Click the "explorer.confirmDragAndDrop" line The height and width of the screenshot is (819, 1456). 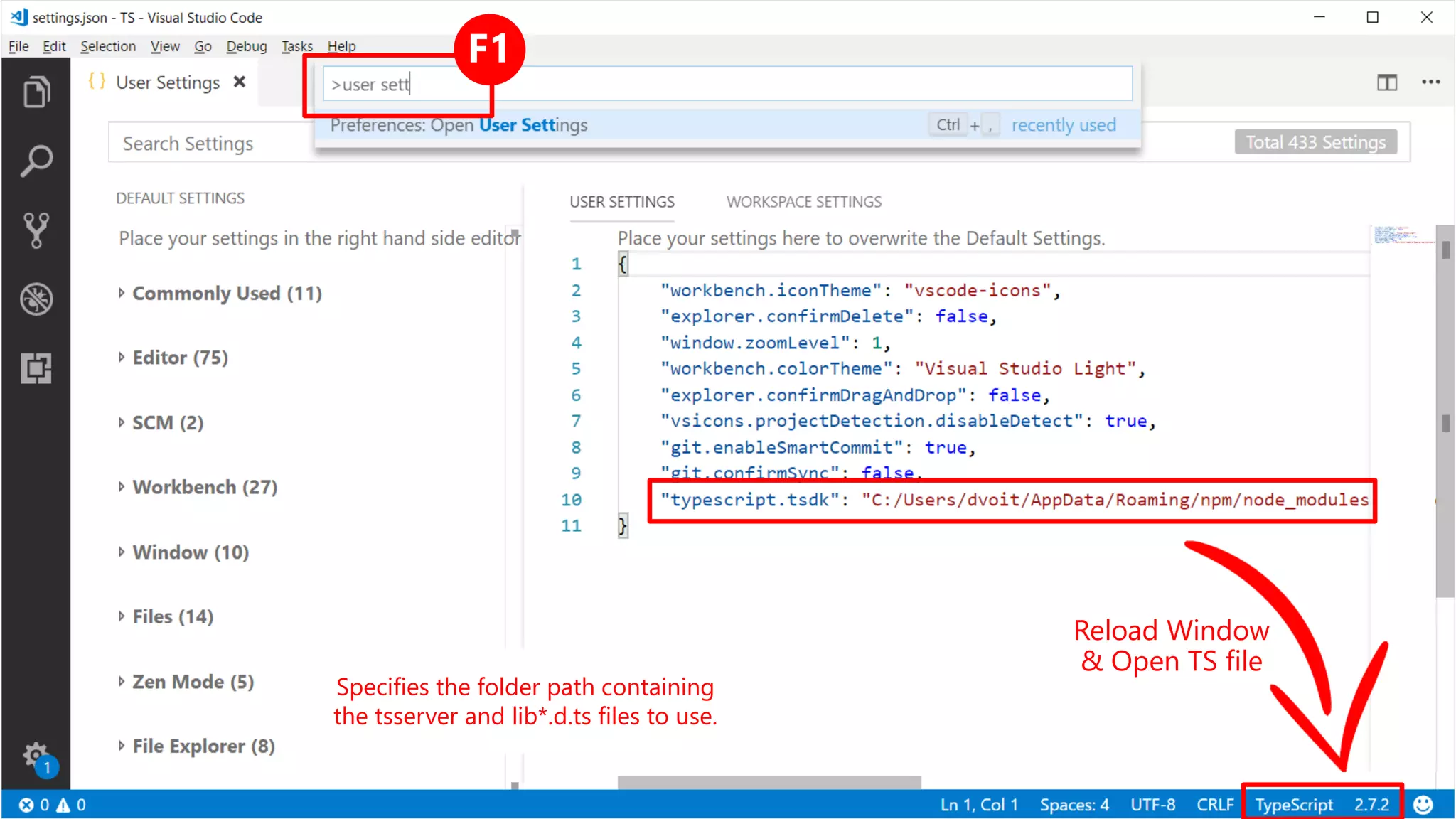[x=855, y=395]
